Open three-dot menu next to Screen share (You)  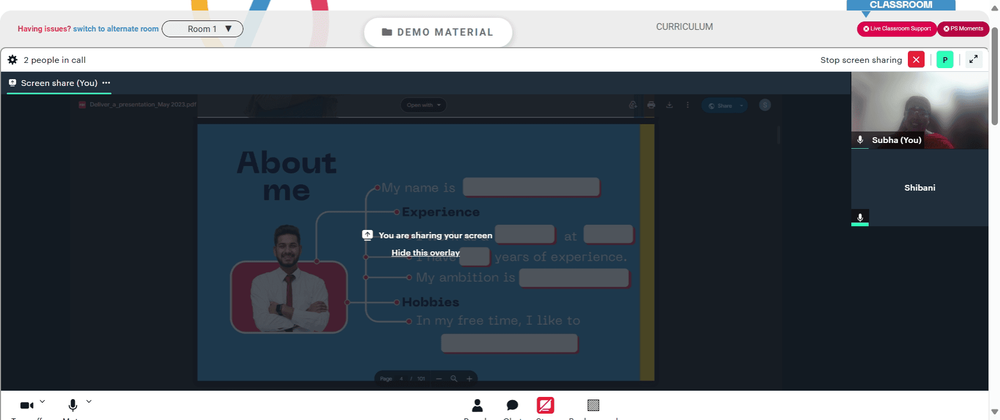click(x=106, y=83)
